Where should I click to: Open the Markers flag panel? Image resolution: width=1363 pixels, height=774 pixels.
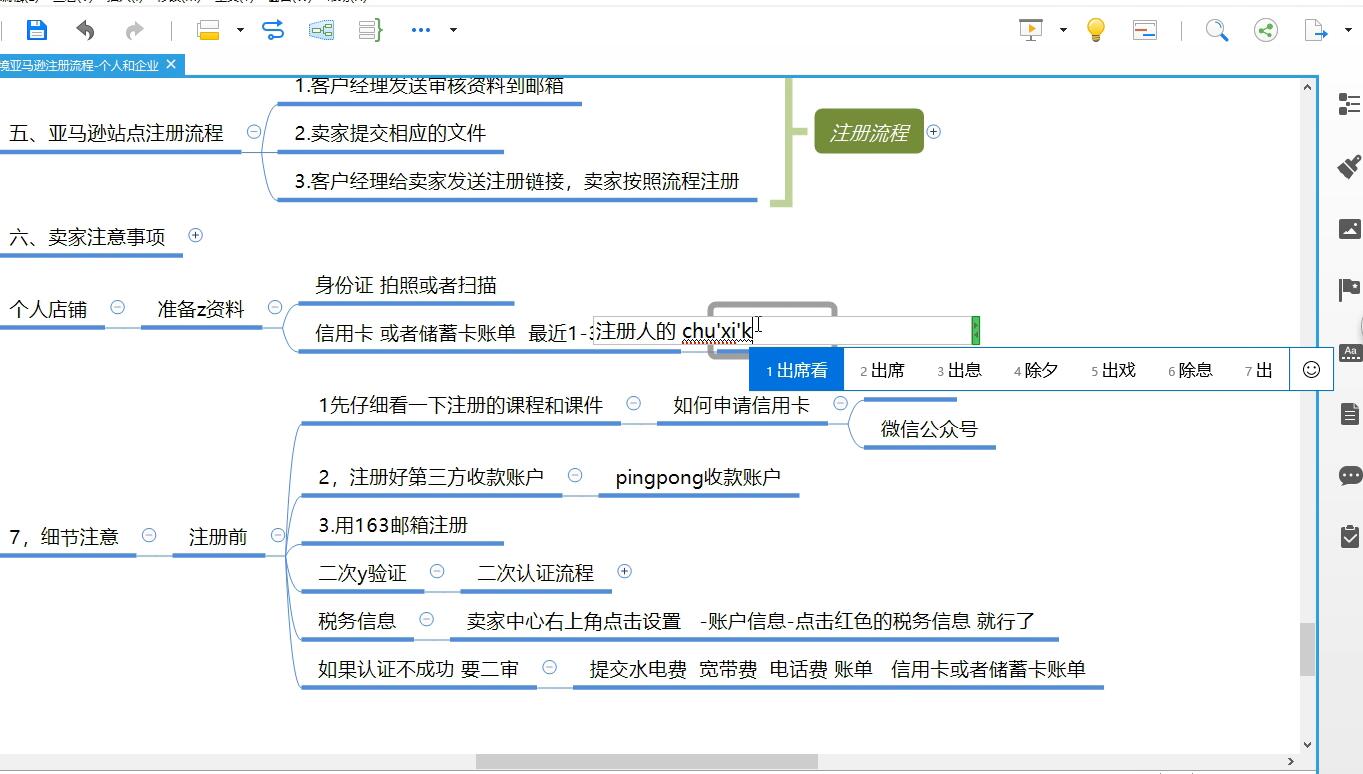pos(1349,290)
